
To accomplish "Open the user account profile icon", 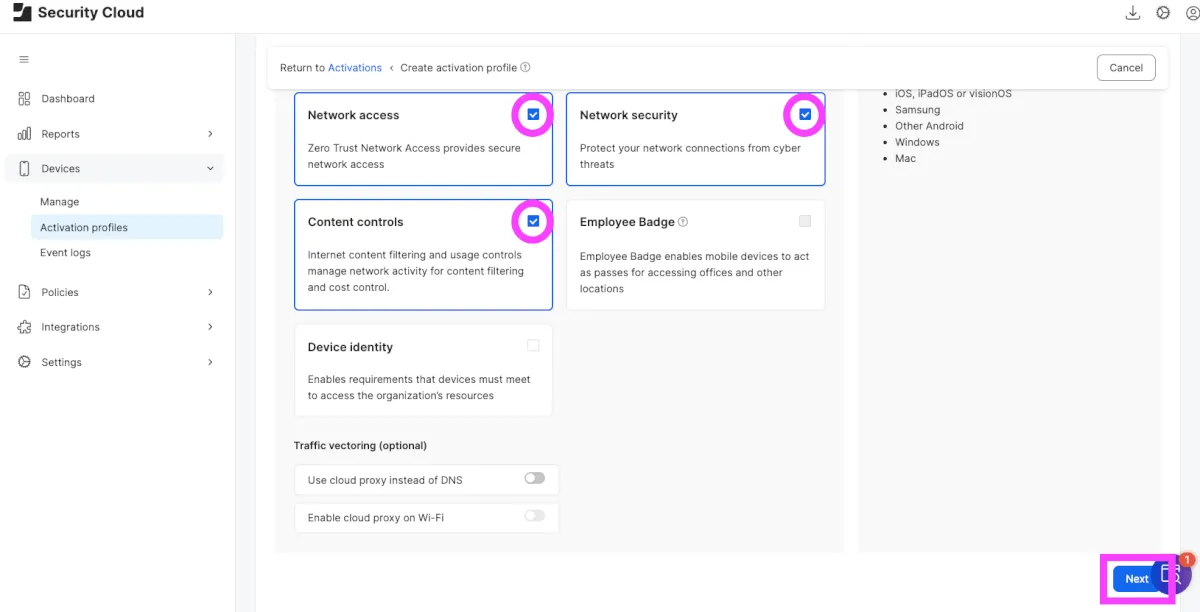I will coord(1191,13).
